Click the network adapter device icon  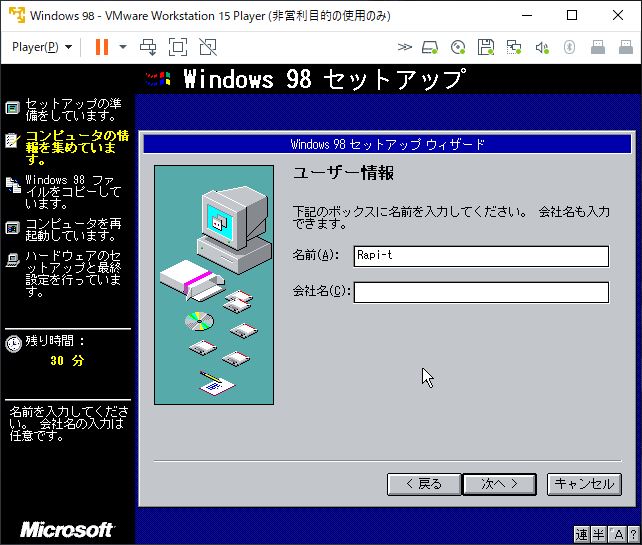(513, 47)
